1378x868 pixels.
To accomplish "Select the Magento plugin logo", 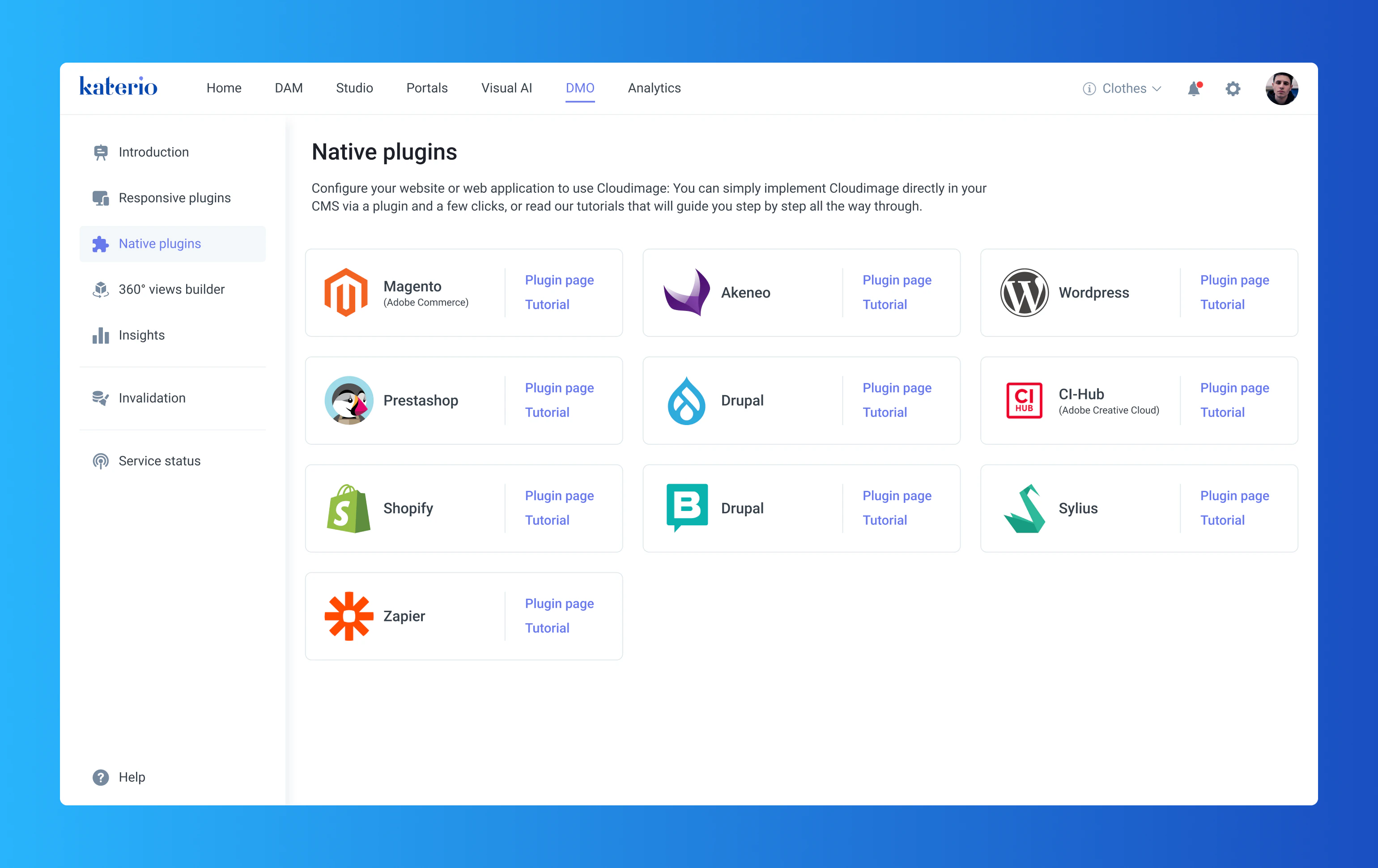I will coord(346,292).
